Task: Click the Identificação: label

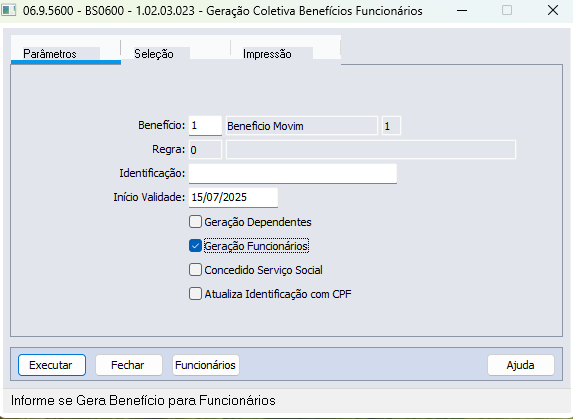Action: [152, 173]
